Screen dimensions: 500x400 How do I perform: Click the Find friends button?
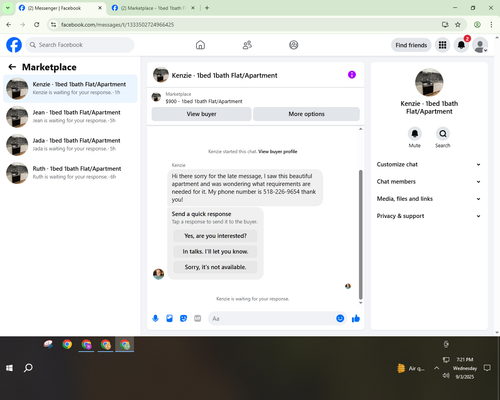coord(411,45)
